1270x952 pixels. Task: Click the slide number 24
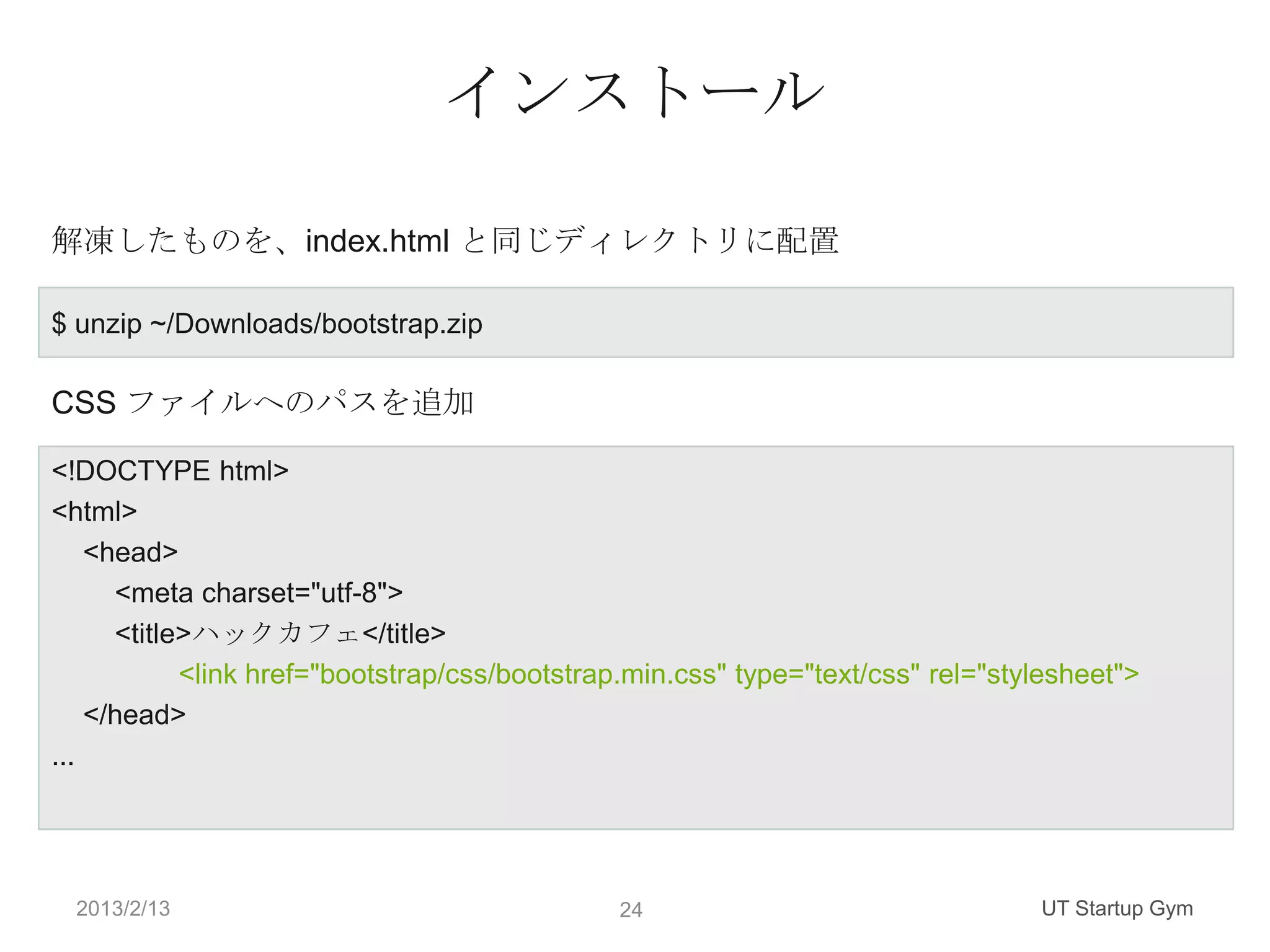click(631, 910)
